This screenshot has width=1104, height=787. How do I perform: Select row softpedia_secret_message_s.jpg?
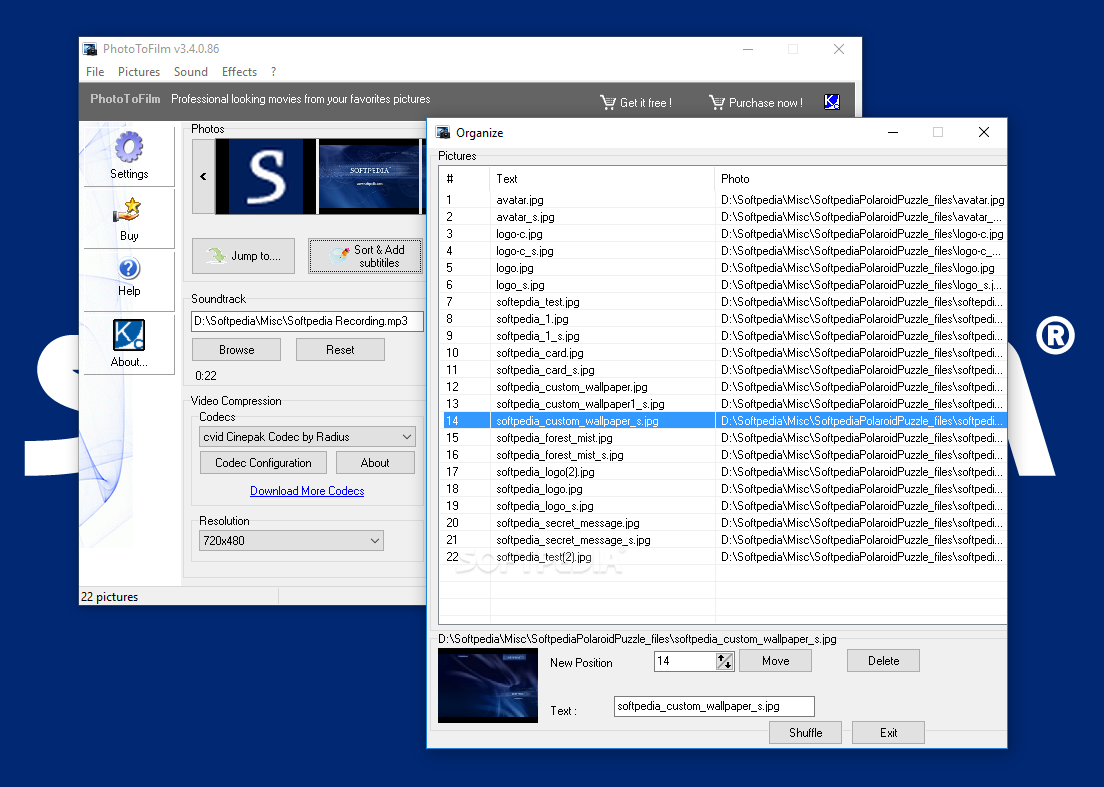722,540
